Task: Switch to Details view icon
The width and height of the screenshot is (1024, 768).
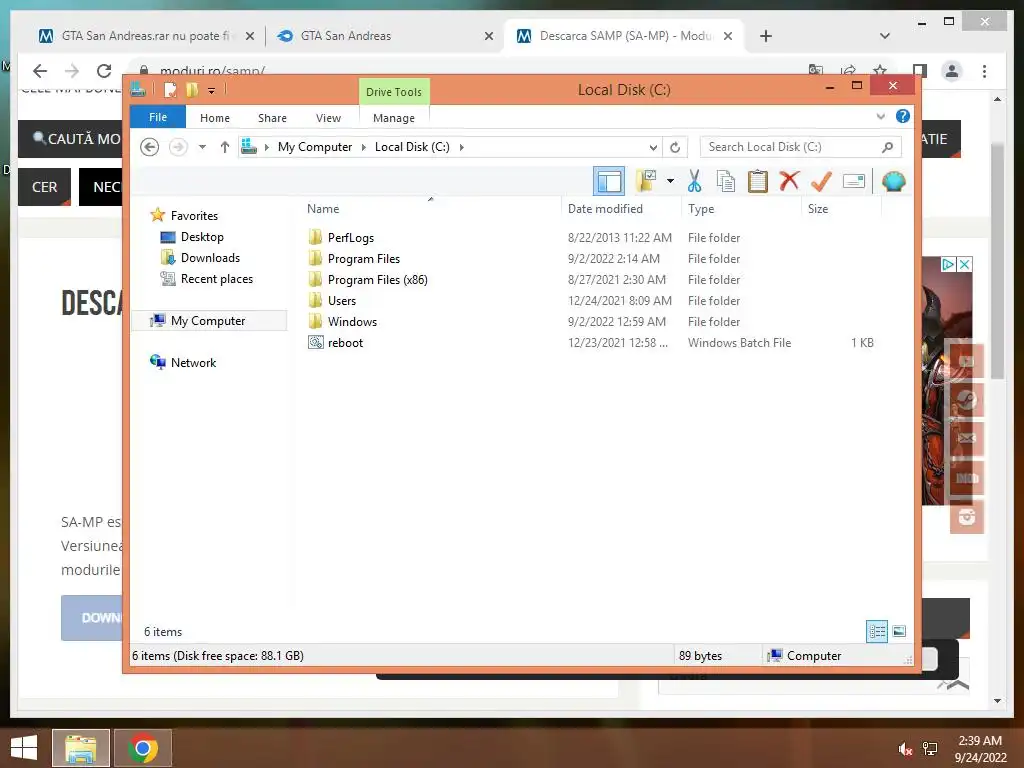Action: point(877,632)
